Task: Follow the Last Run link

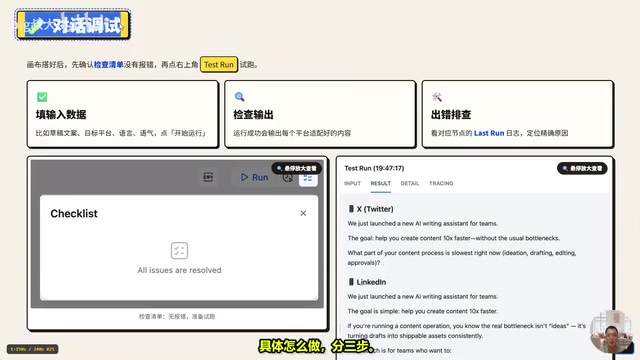Action: [489, 133]
